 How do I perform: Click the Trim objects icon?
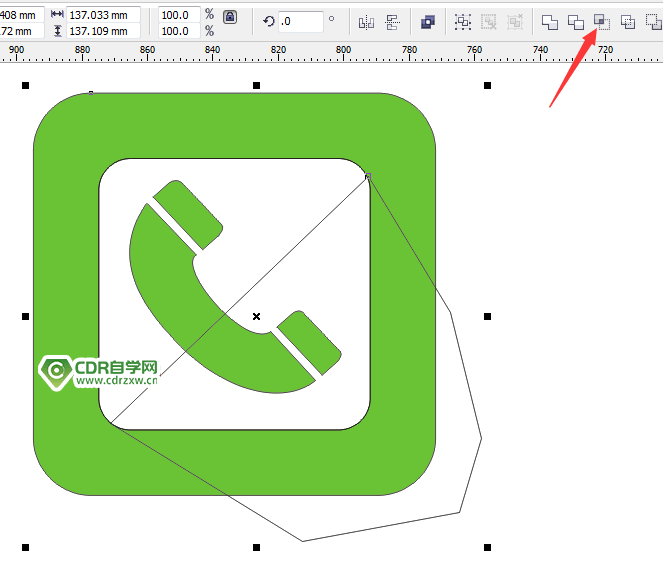click(x=575, y=22)
